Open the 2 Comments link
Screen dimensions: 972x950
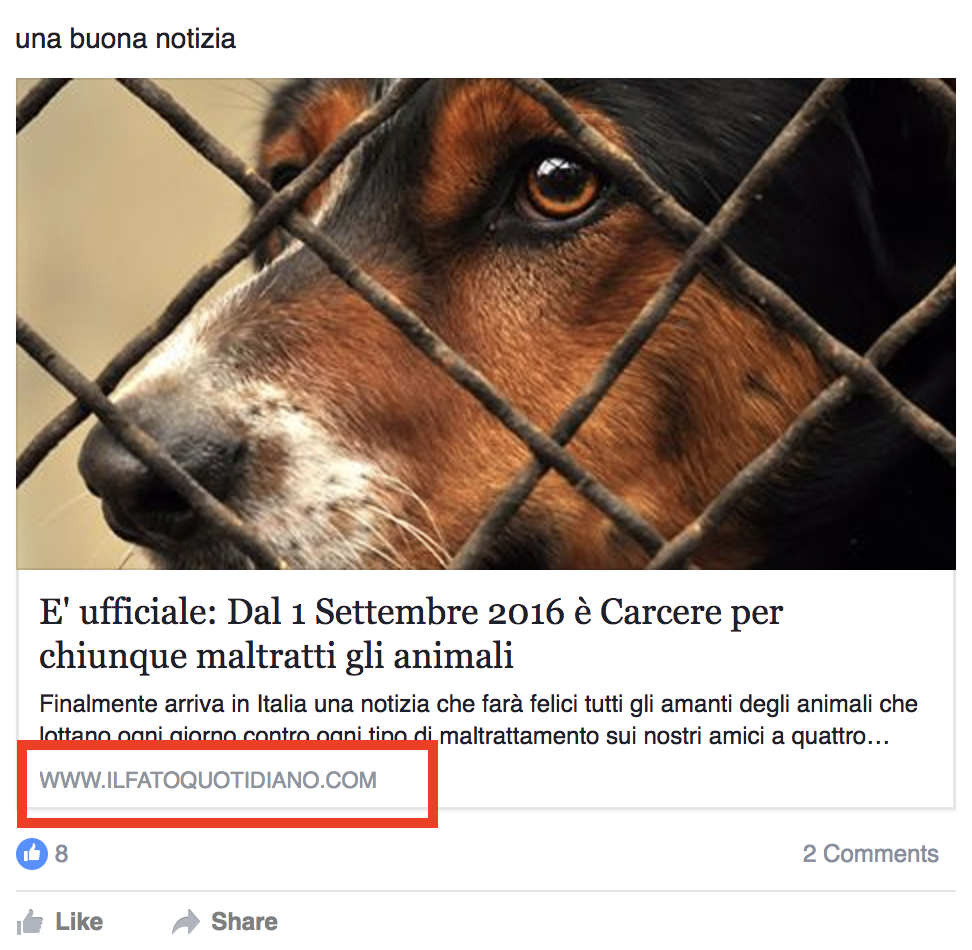pos(870,853)
